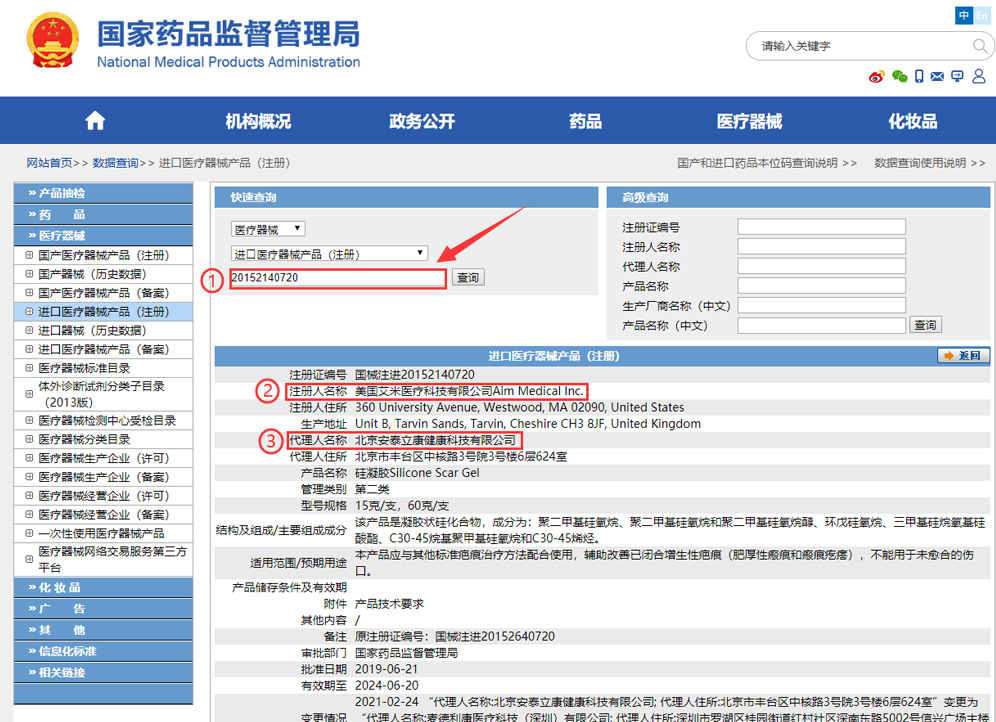This screenshot has width=996, height=722.
Task: Open the 数据查询使用说明 link
Action: 929,163
